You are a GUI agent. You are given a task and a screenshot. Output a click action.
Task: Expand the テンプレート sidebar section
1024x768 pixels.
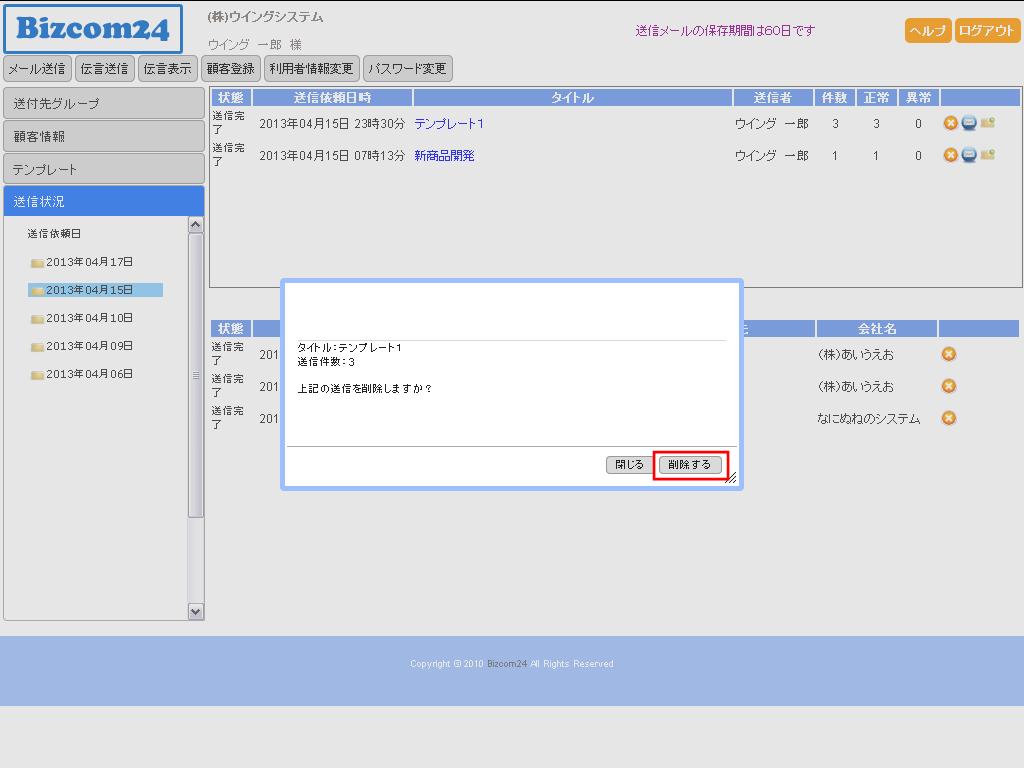click(x=103, y=169)
